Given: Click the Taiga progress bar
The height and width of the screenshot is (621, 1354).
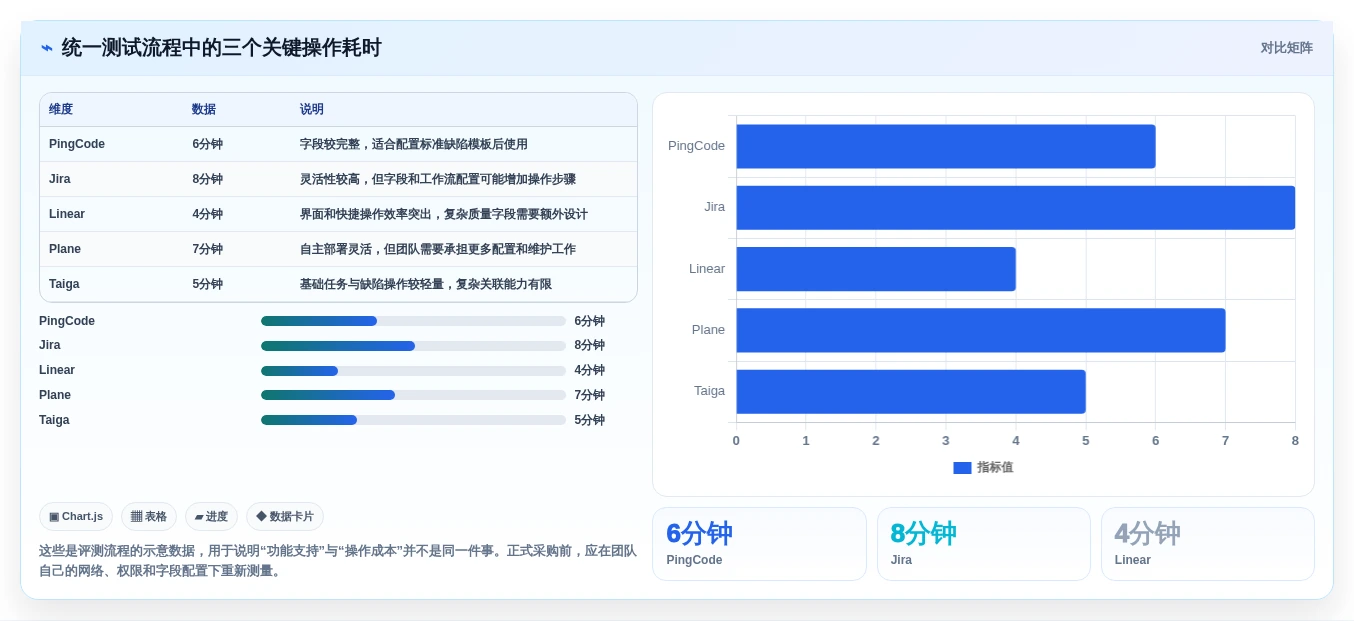Looking at the screenshot, I should (413, 420).
